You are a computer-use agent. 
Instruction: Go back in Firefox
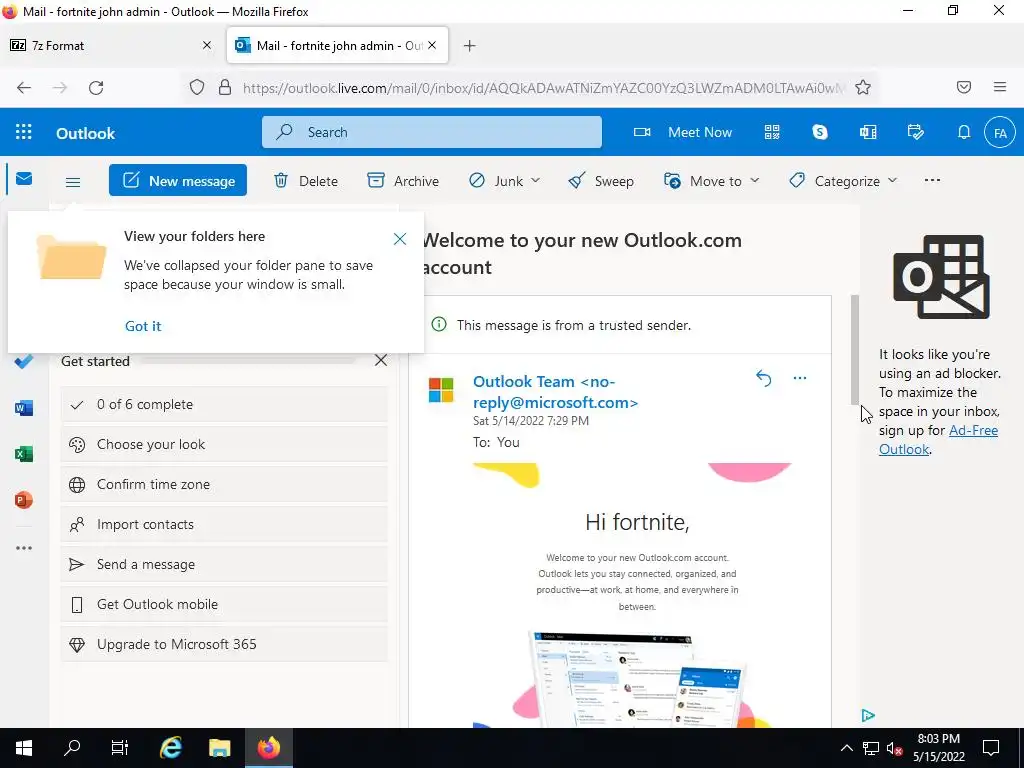point(24,88)
